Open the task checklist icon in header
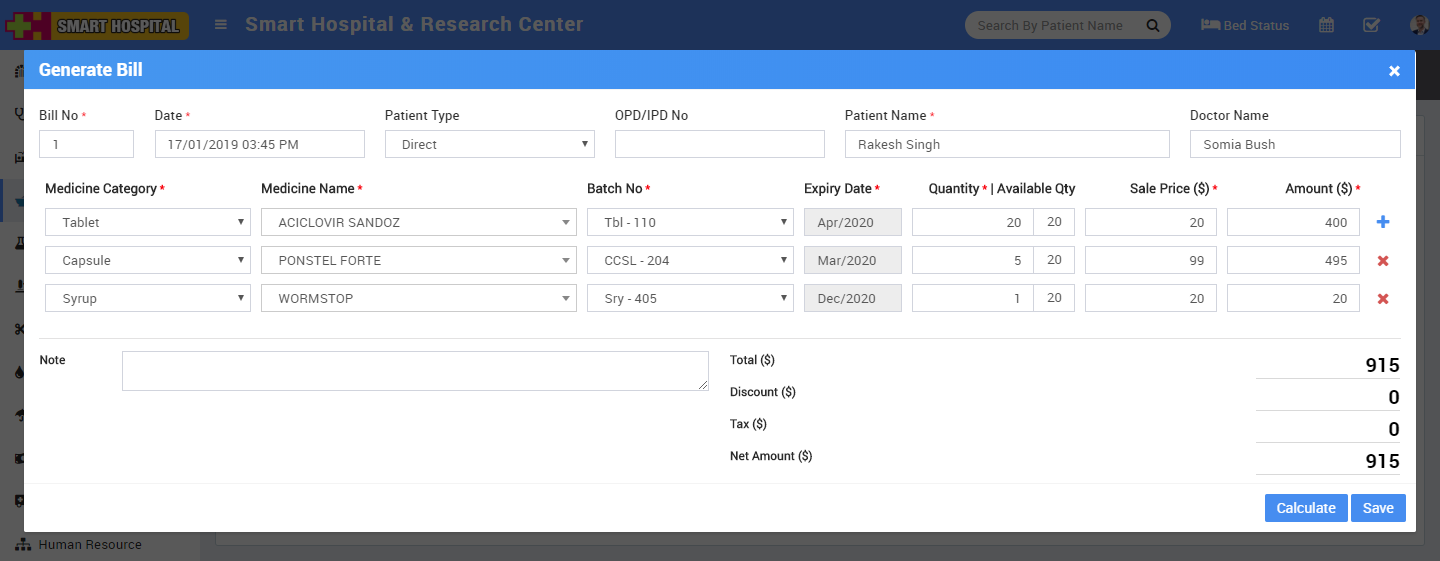 (1371, 25)
